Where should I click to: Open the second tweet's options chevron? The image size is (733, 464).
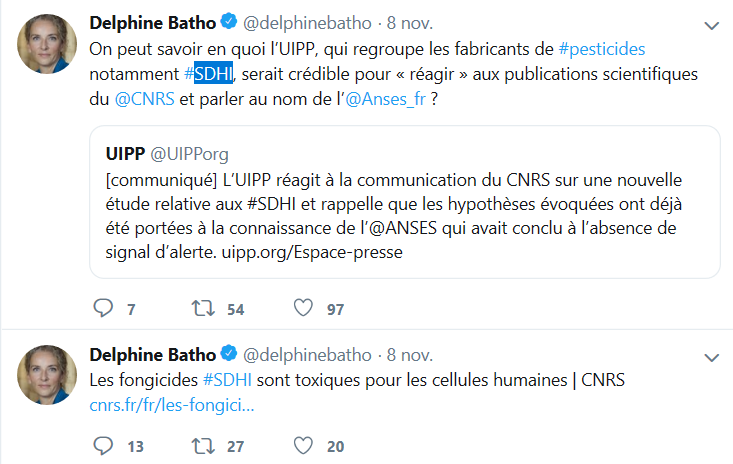coord(710,357)
